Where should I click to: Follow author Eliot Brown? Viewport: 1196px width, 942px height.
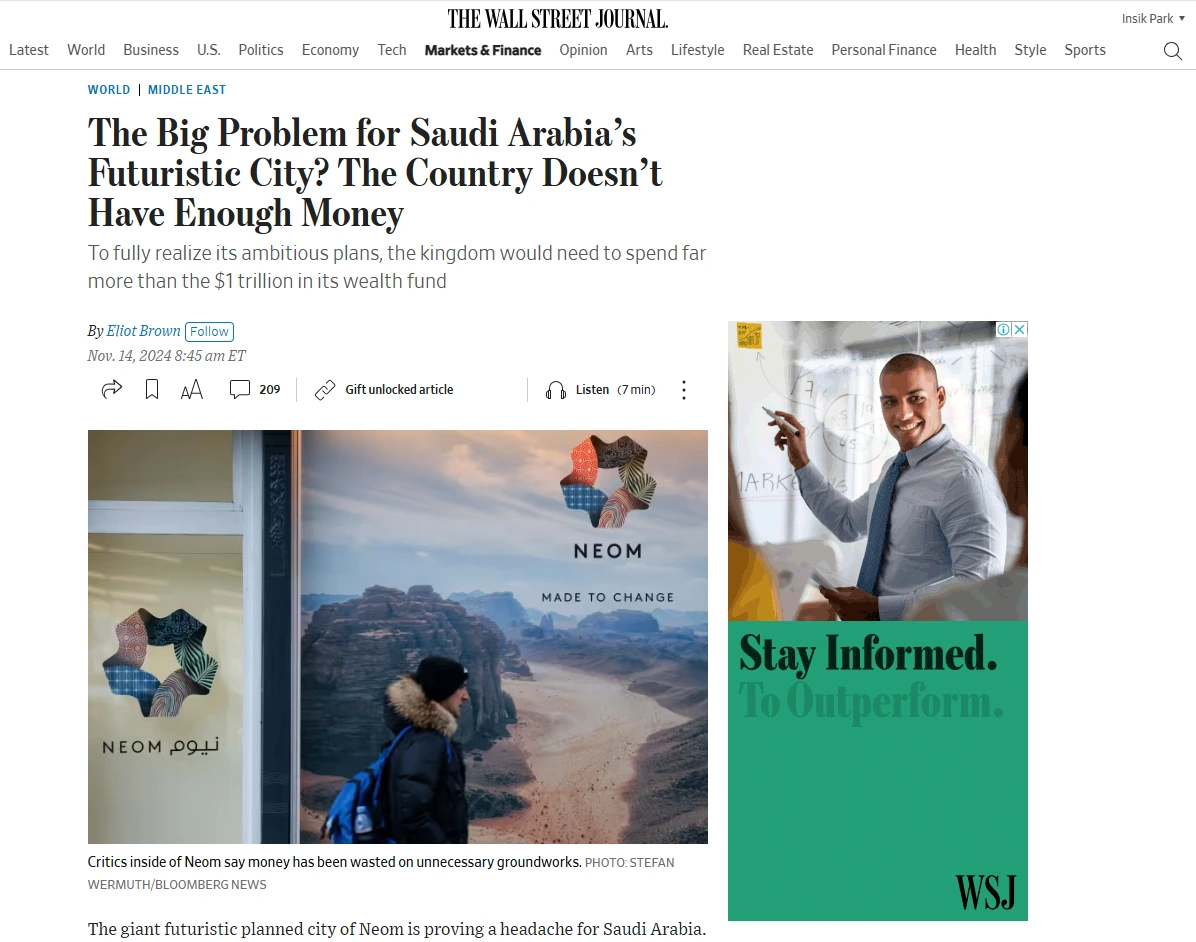(209, 332)
